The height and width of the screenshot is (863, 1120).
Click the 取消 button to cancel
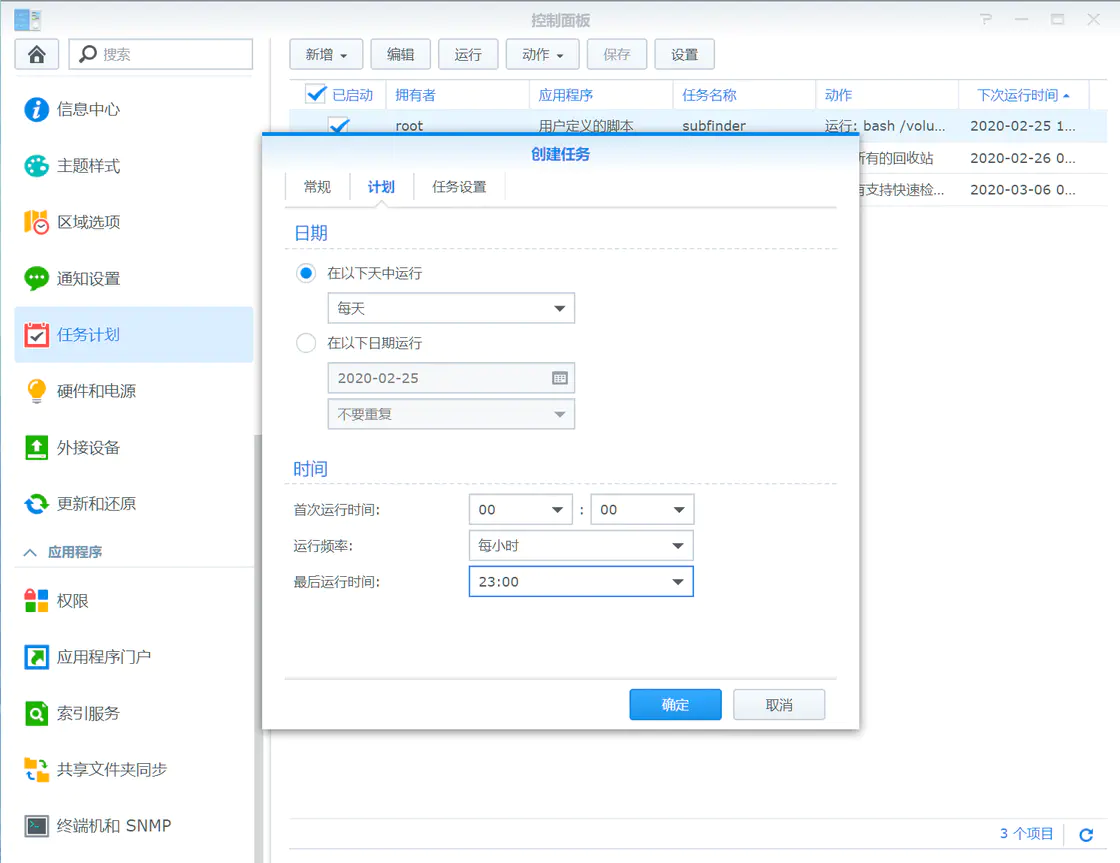pyautogui.click(x=779, y=704)
